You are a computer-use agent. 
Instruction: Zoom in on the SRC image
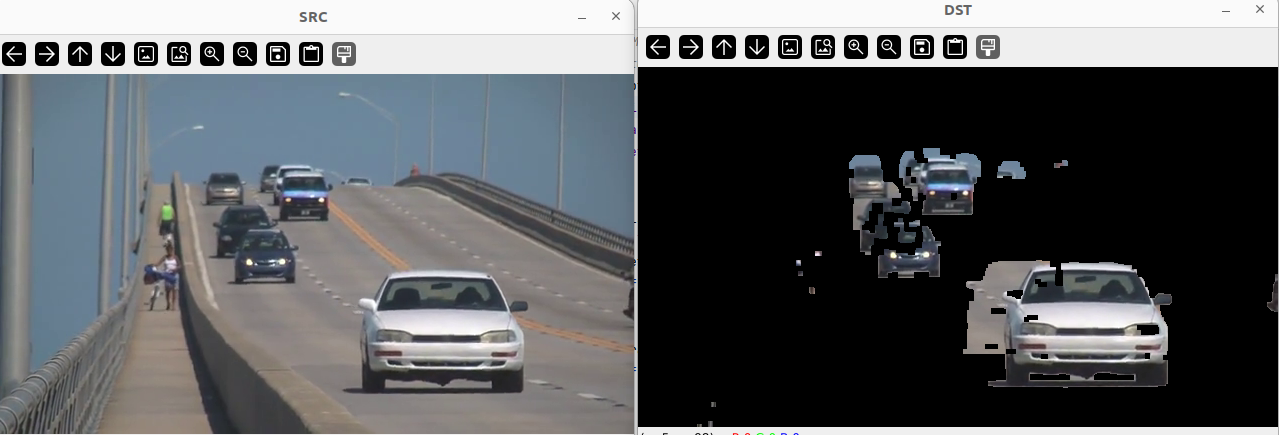212,54
